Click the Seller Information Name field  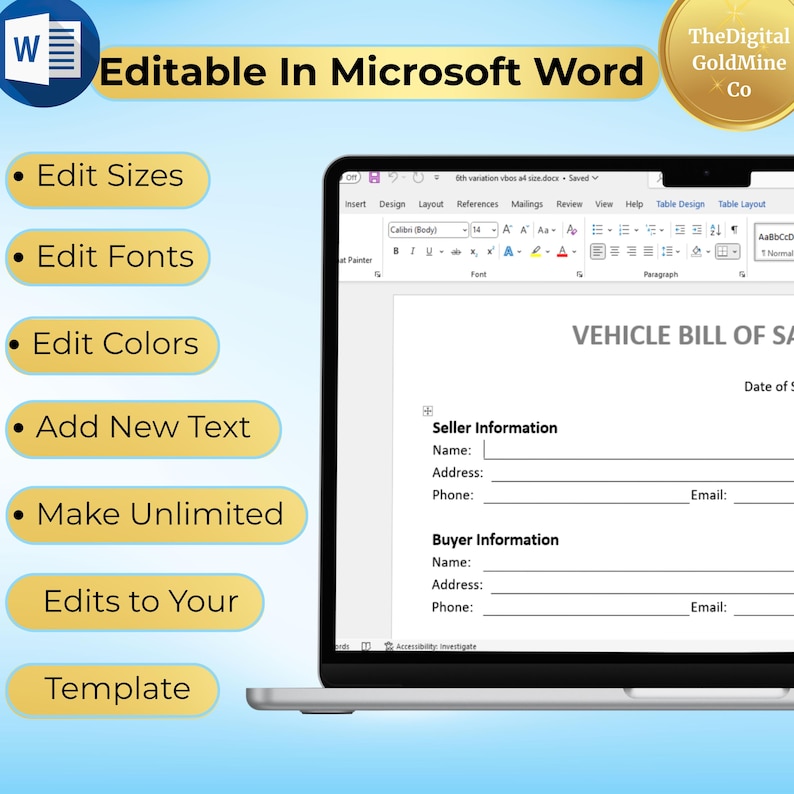[x=639, y=450]
